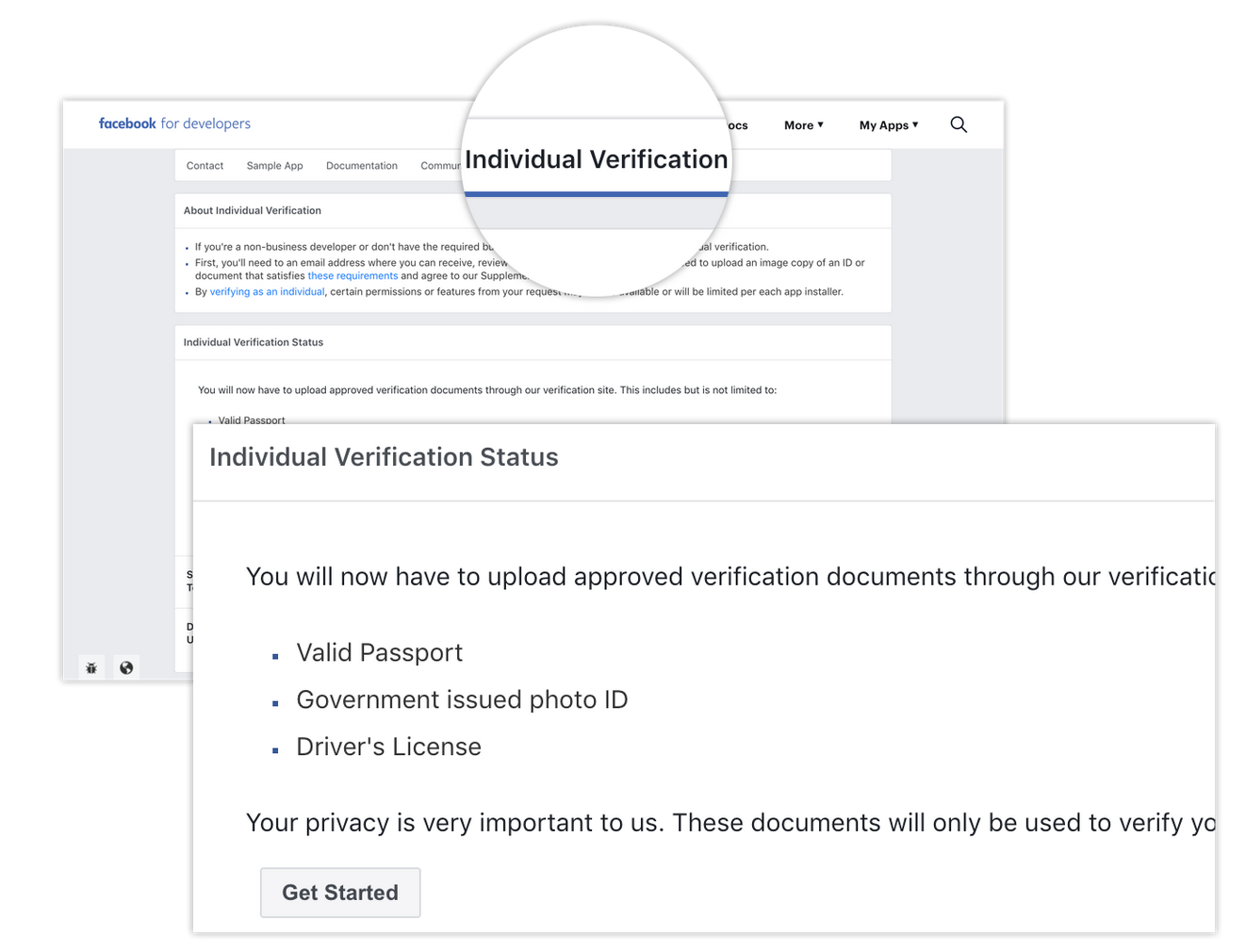Viewport: 1246px width, 952px height.
Task: Click the magnified Individual Verification title
Action: click(x=596, y=158)
